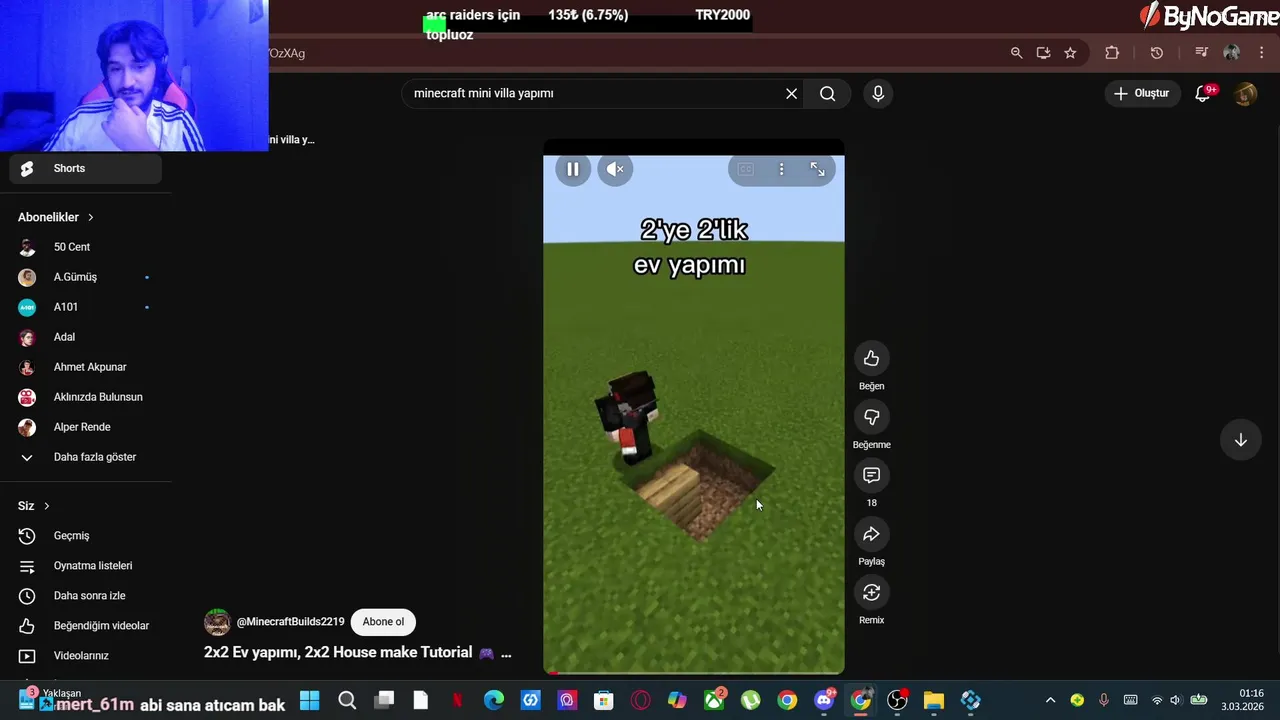Expand Daha fazla göster subscriptions
The image size is (1280, 720).
pyautogui.click(x=86, y=457)
